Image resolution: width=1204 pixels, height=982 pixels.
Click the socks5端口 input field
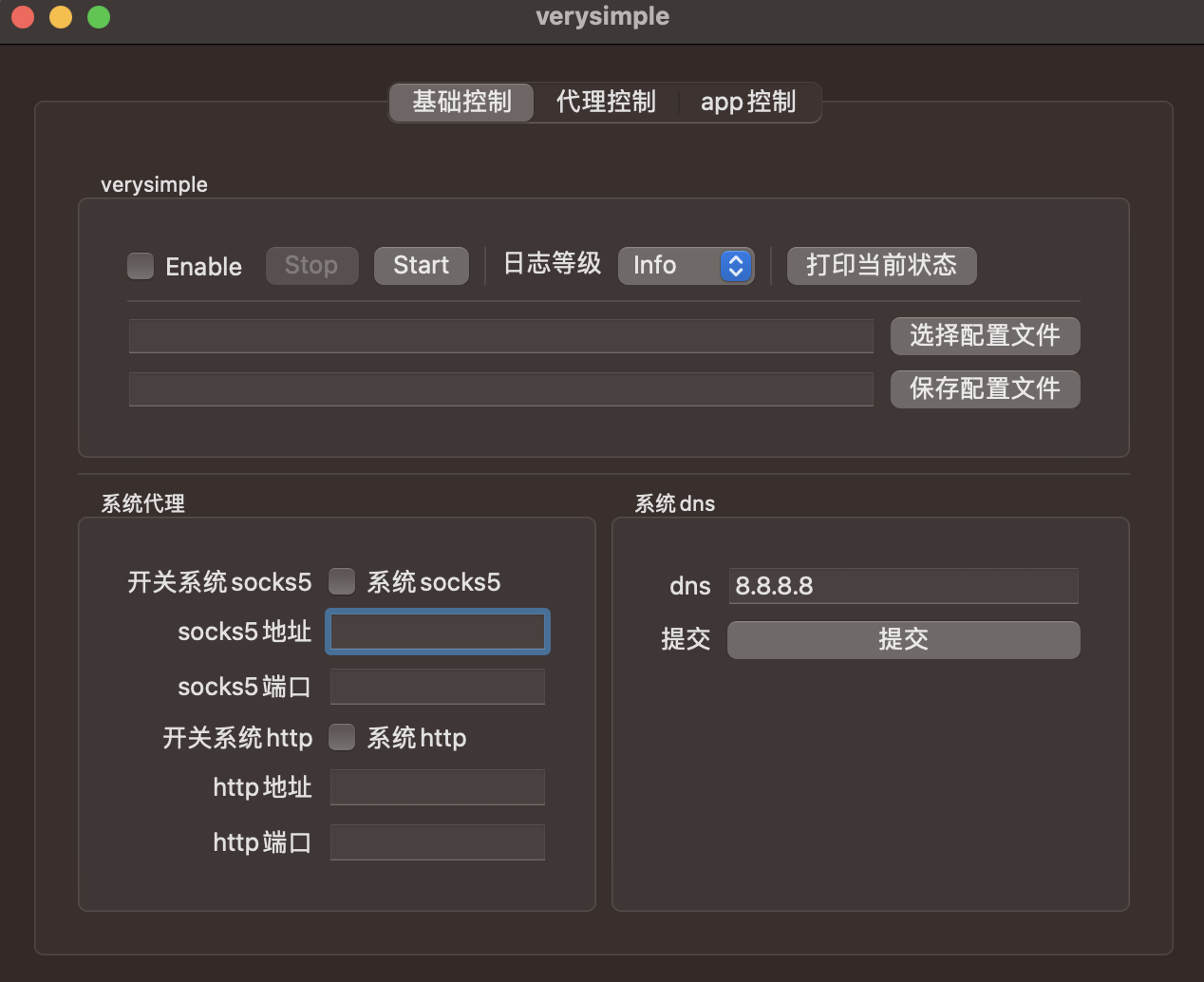point(438,687)
